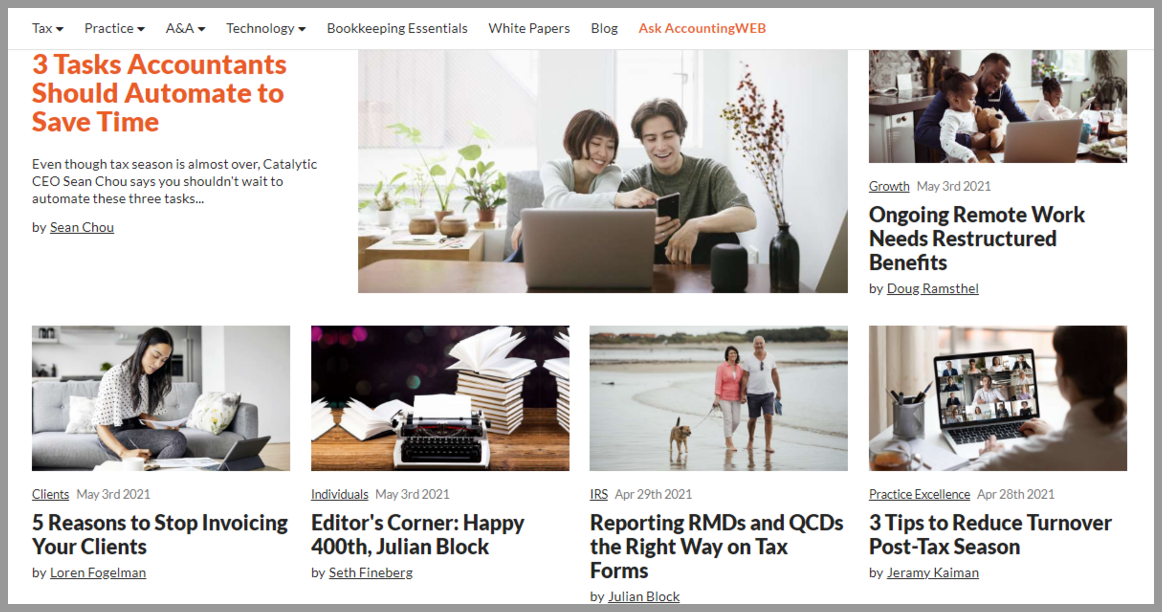
Task: Visit the Blog page
Action: 604,28
